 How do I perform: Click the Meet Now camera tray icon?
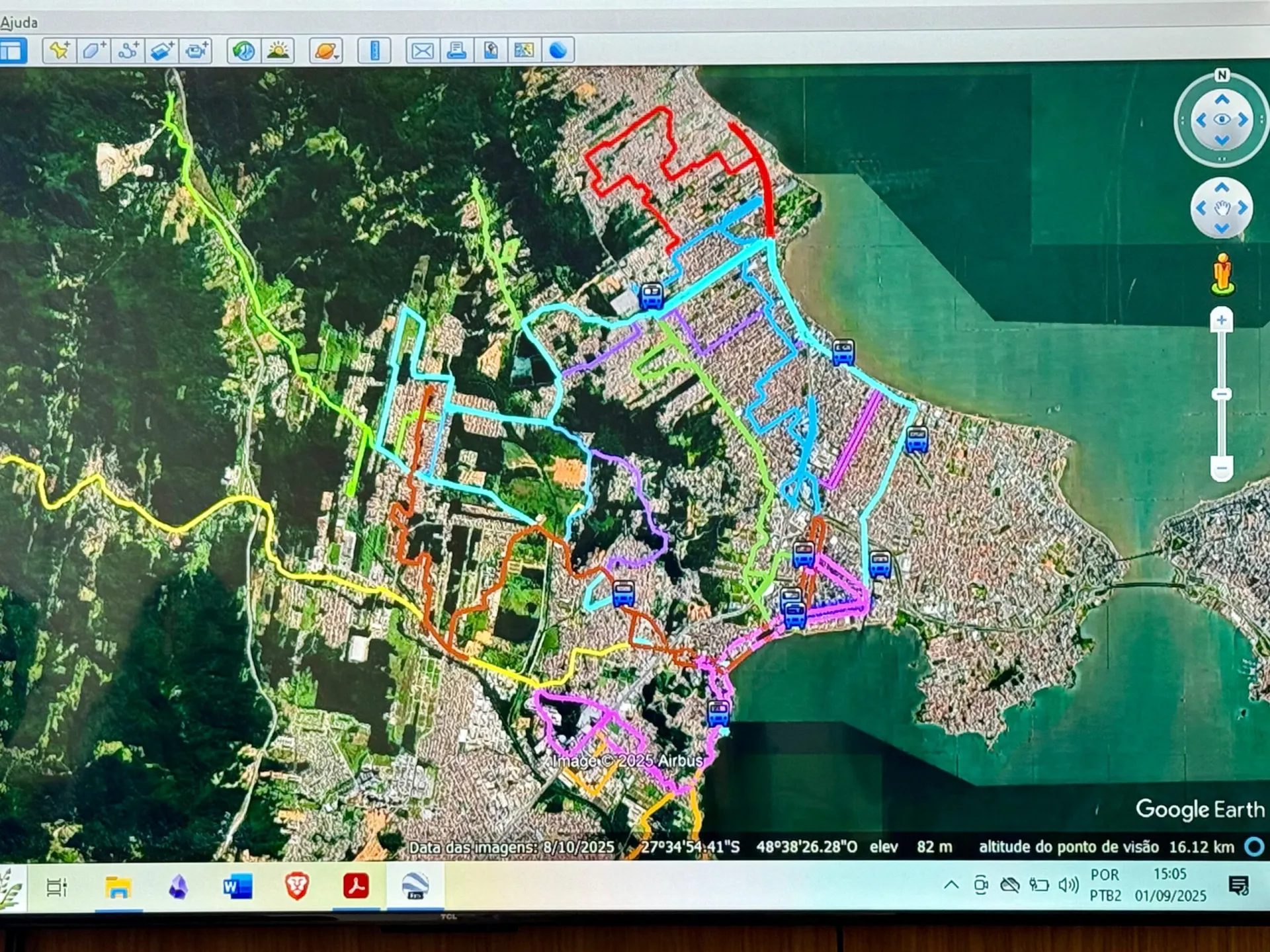(x=981, y=885)
